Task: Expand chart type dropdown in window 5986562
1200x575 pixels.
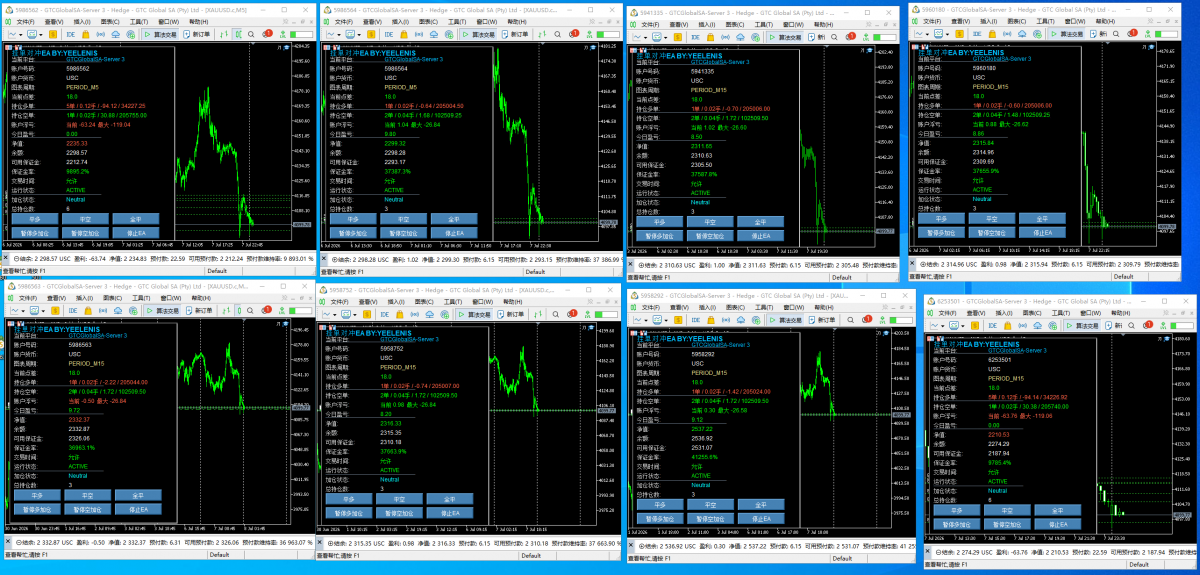Action: coord(21,35)
